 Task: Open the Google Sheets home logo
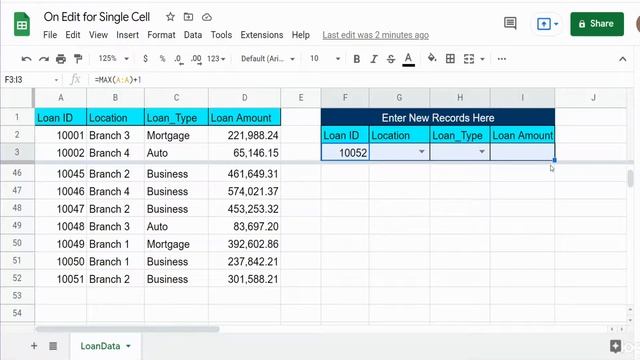coord(22,24)
